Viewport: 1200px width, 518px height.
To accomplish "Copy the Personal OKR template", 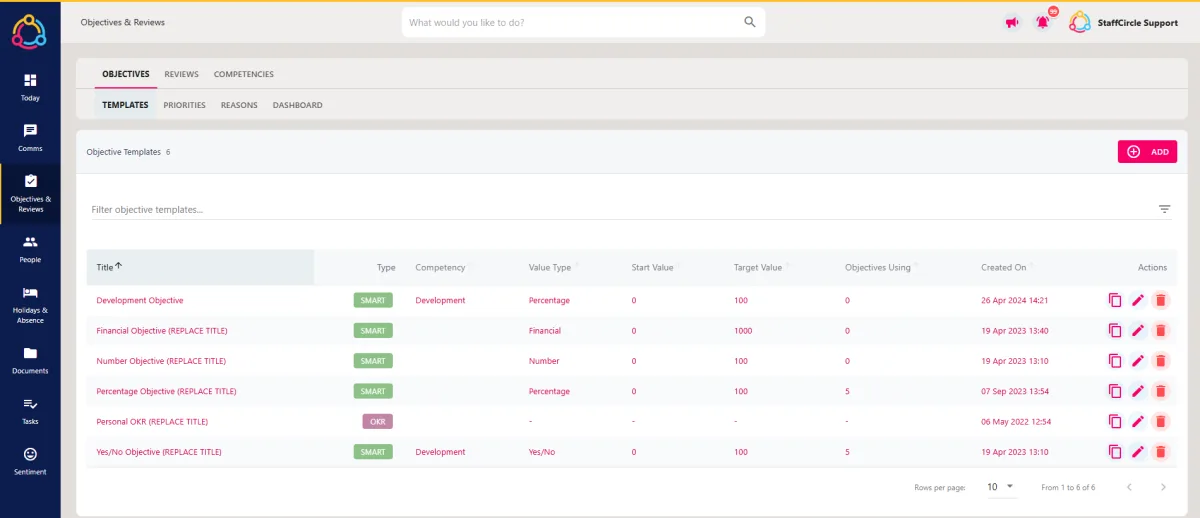I will pos(1115,422).
